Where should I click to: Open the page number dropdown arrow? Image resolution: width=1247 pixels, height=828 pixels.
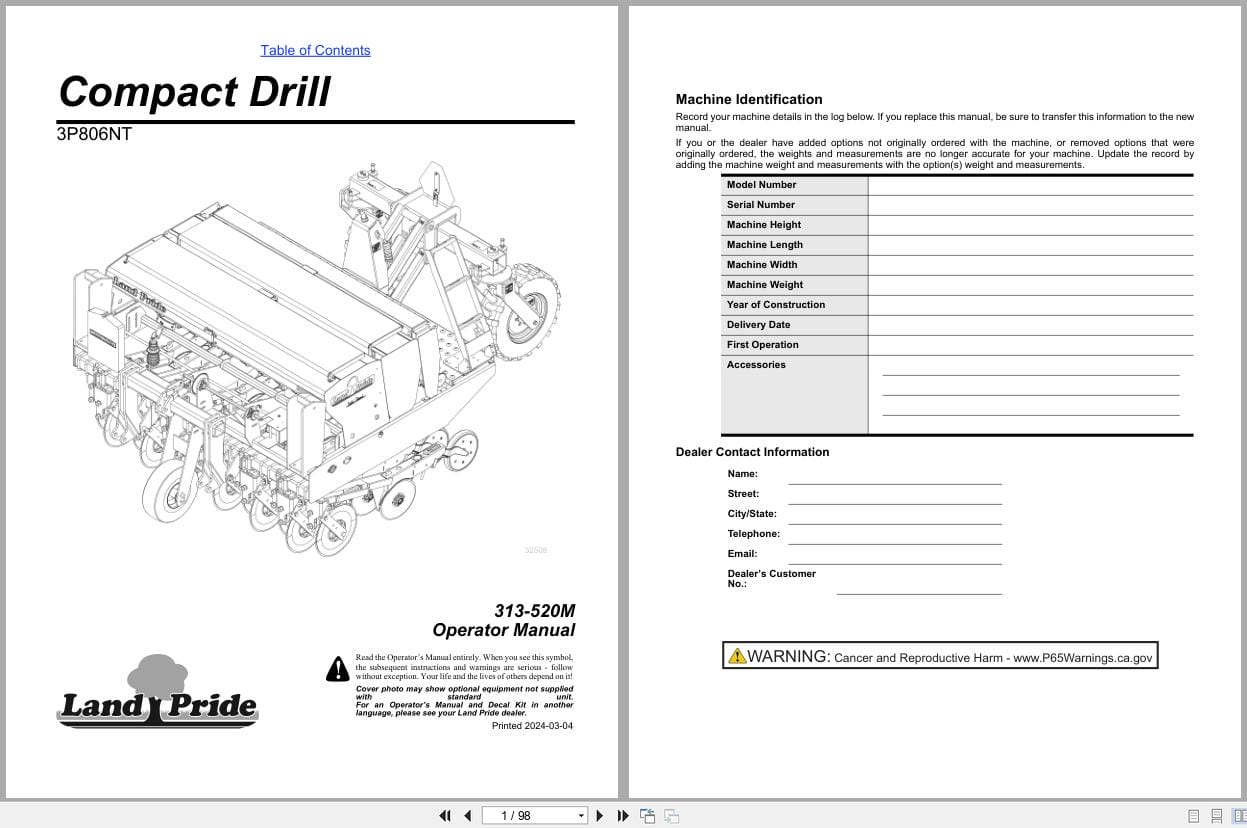click(581, 816)
